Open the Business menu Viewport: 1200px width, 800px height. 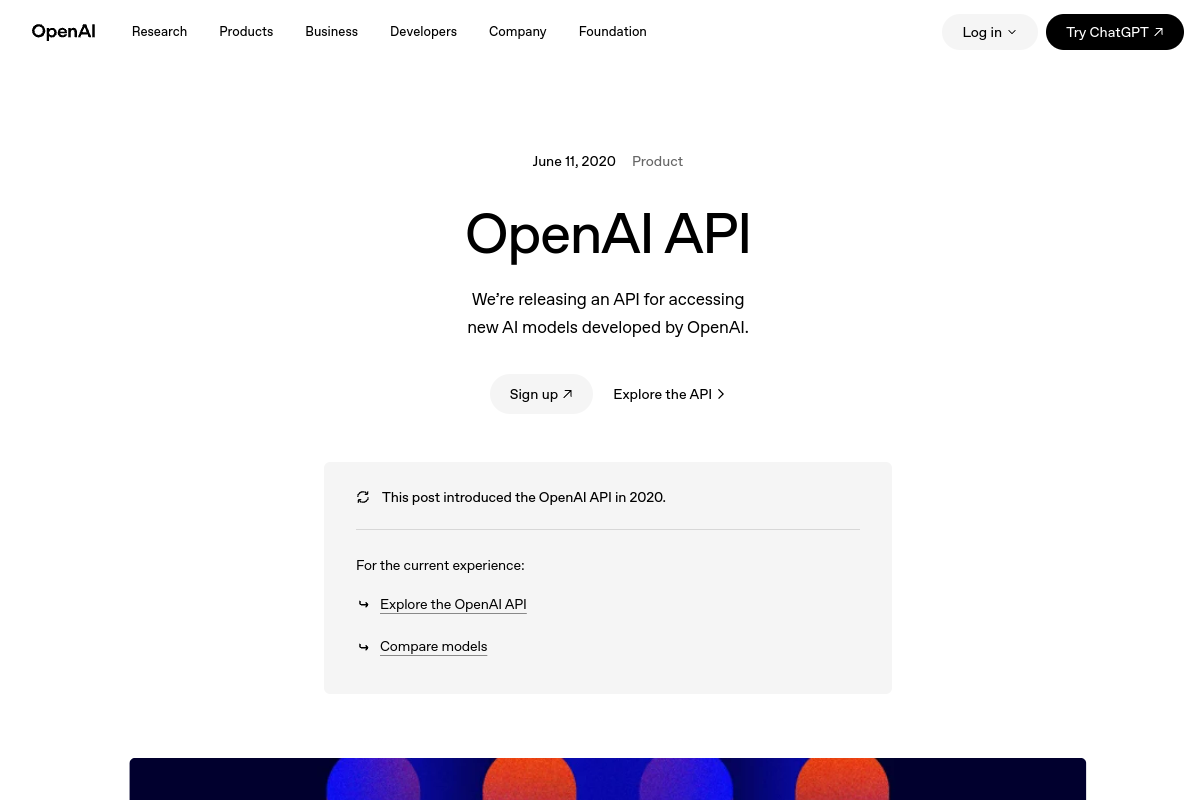[x=331, y=32]
